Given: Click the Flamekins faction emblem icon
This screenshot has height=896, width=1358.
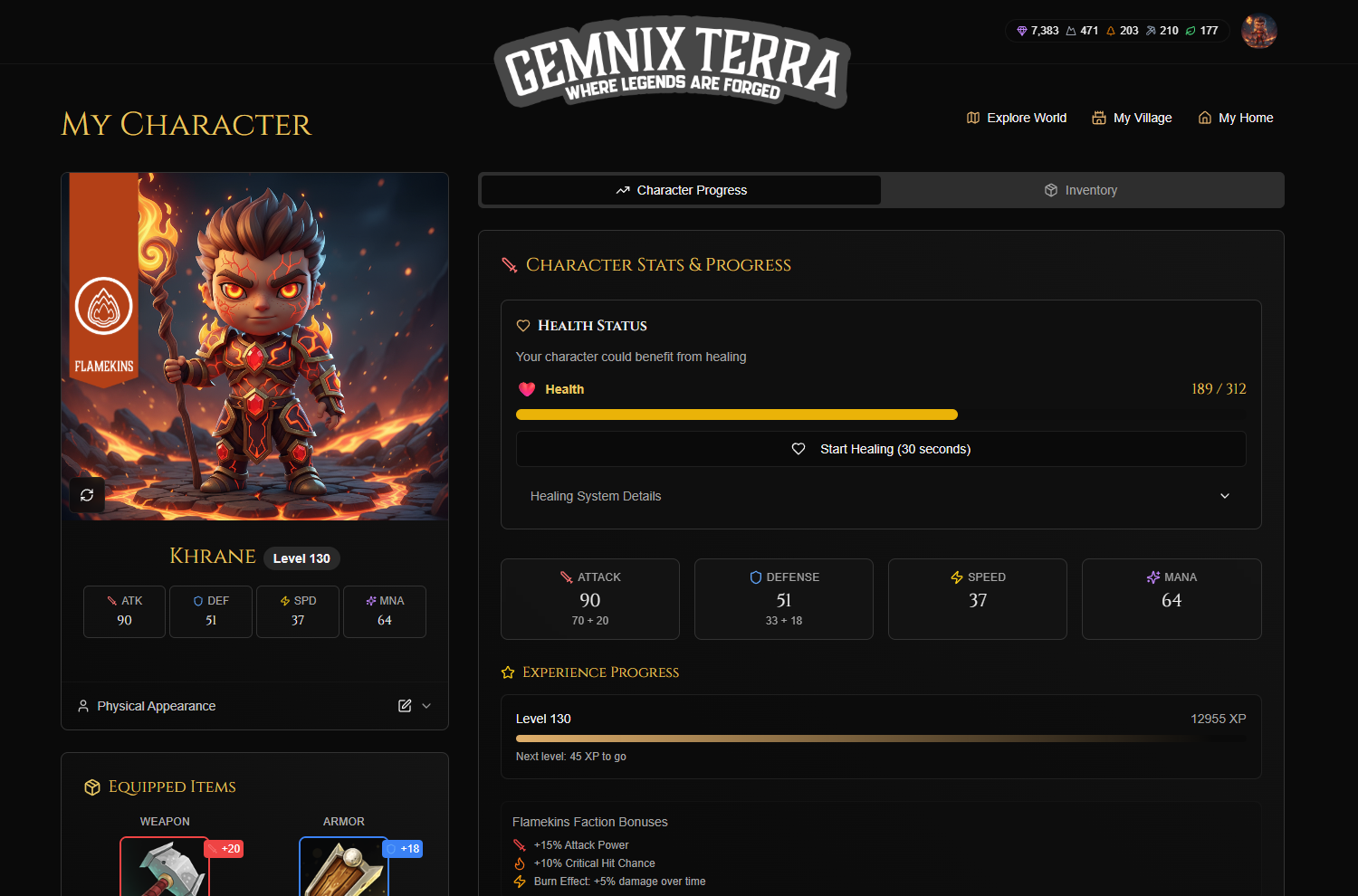Looking at the screenshot, I should [104, 306].
